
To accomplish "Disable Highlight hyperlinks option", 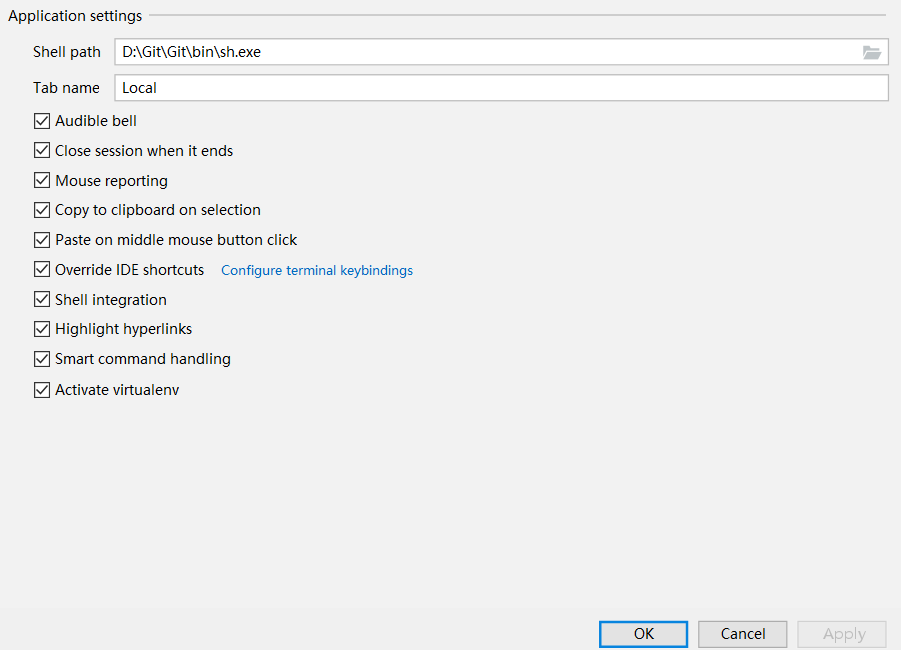I will coord(42,329).
